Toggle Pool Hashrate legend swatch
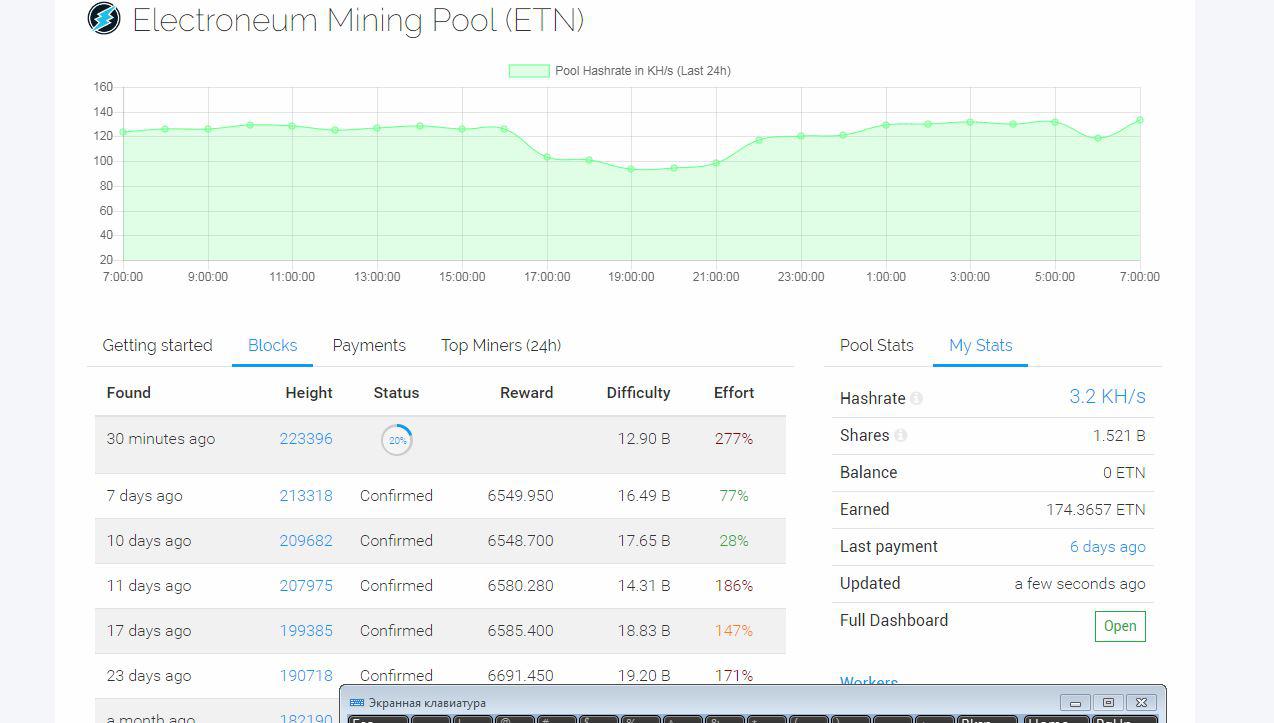 click(x=529, y=71)
